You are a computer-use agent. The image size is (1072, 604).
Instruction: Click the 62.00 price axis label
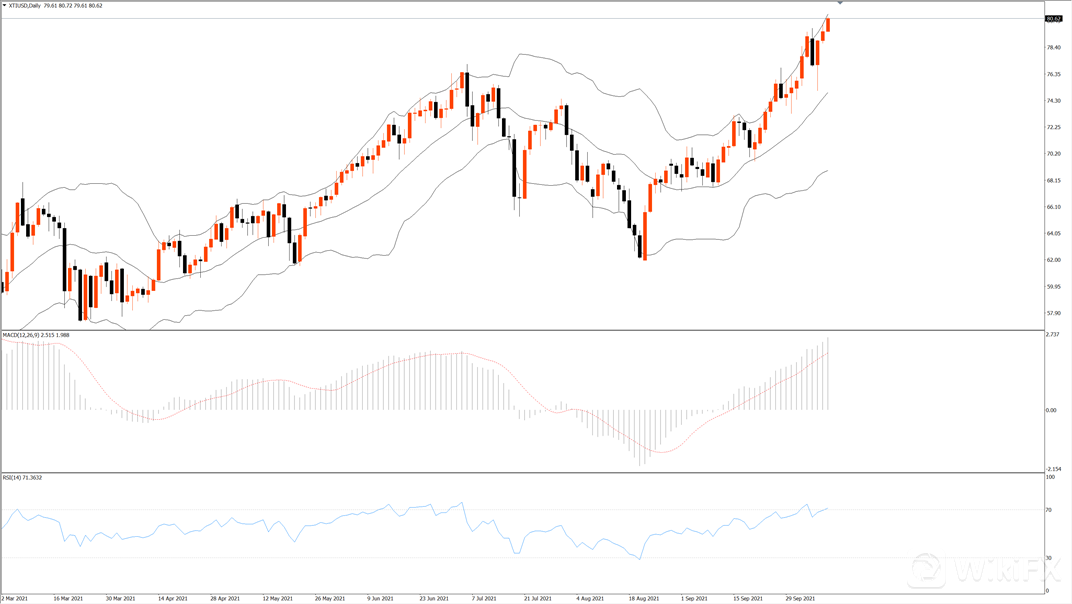pos(1053,260)
